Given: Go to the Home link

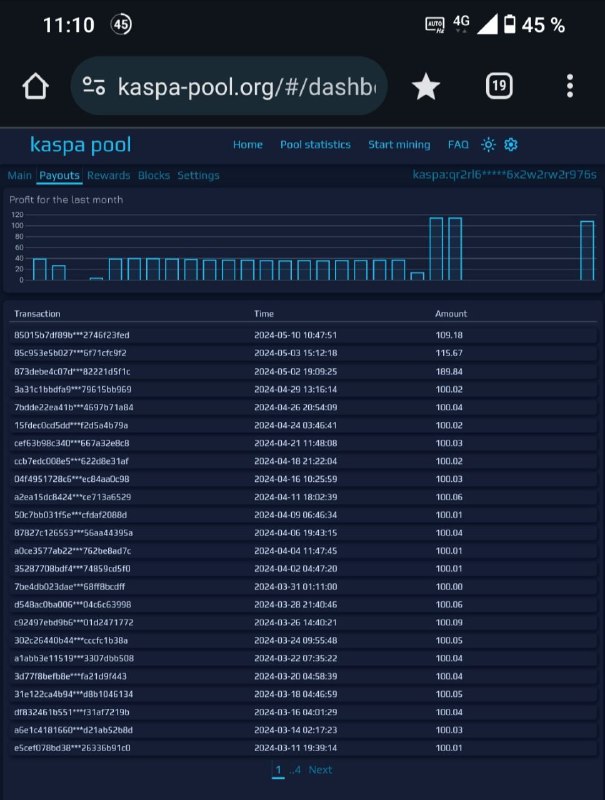Looking at the screenshot, I should point(248,145).
